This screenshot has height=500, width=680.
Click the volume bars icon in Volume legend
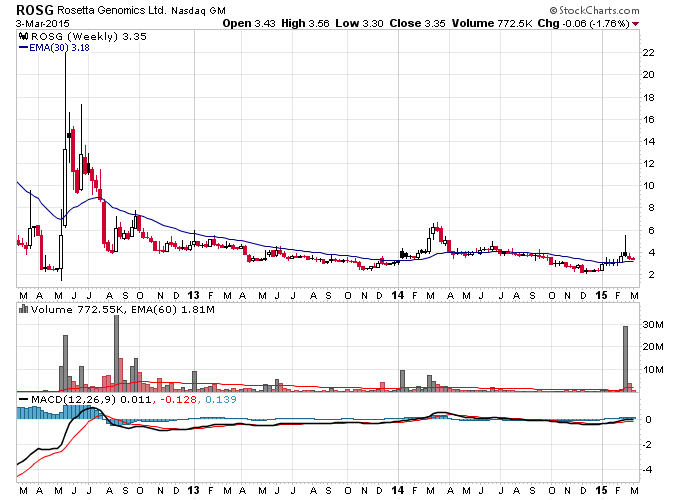tap(24, 309)
